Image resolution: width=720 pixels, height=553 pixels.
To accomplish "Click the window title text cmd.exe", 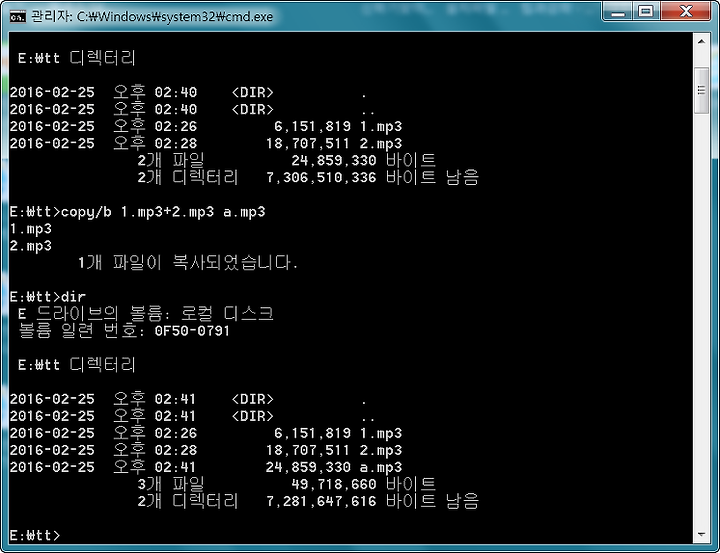I will tap(152, 17).
